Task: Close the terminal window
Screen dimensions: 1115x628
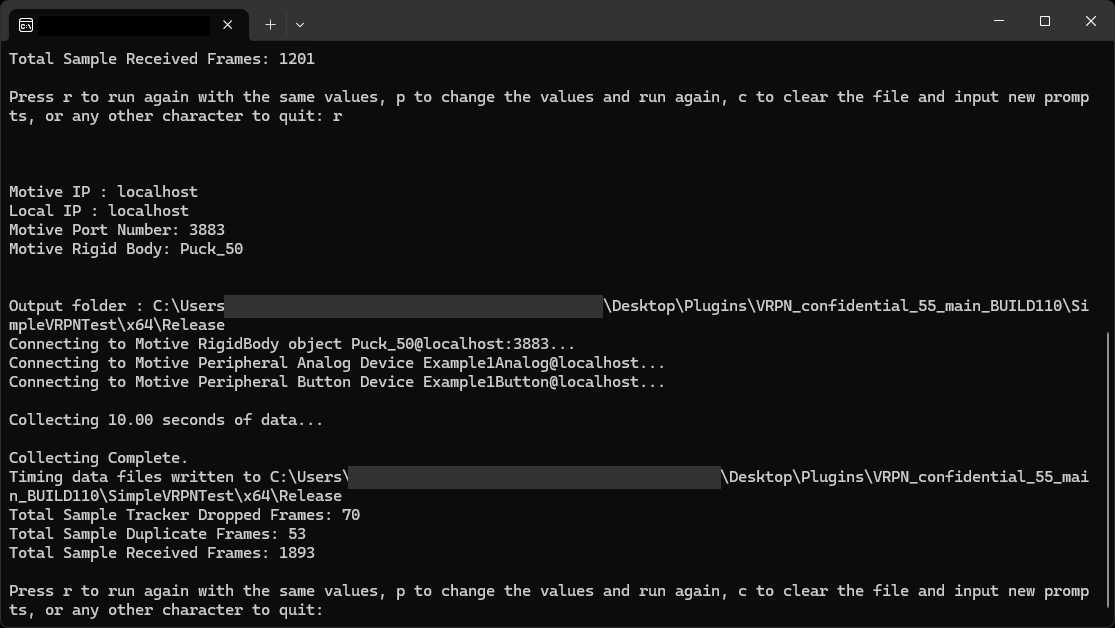Action: 1091,21
